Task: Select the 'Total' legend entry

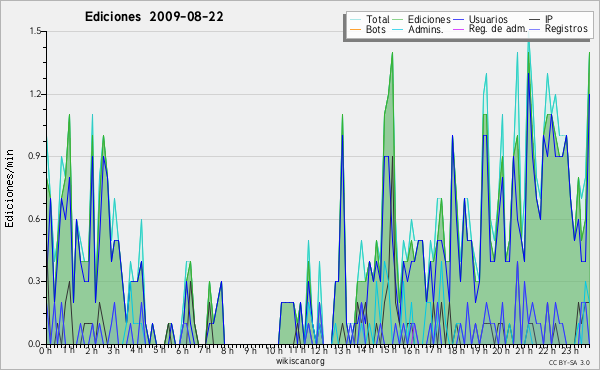Action: [378, 19]
